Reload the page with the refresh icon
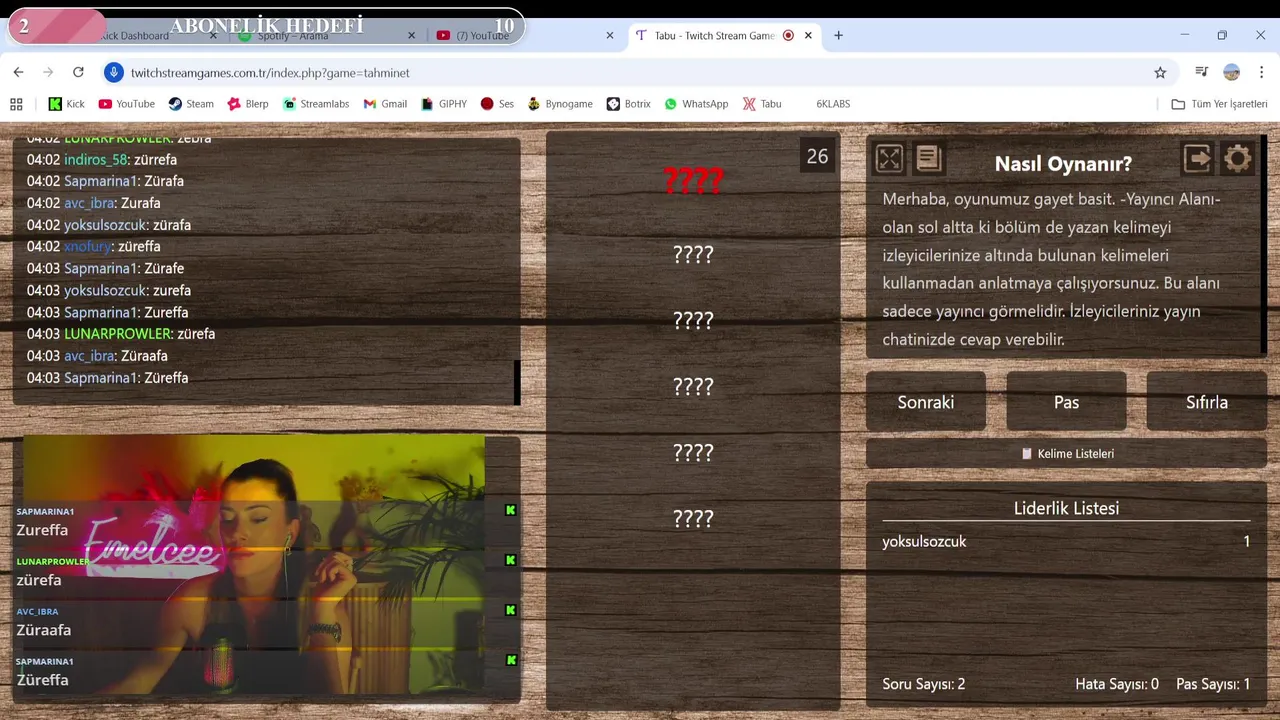The width and height of the screenshot is (1280, 720). [78, 72]
